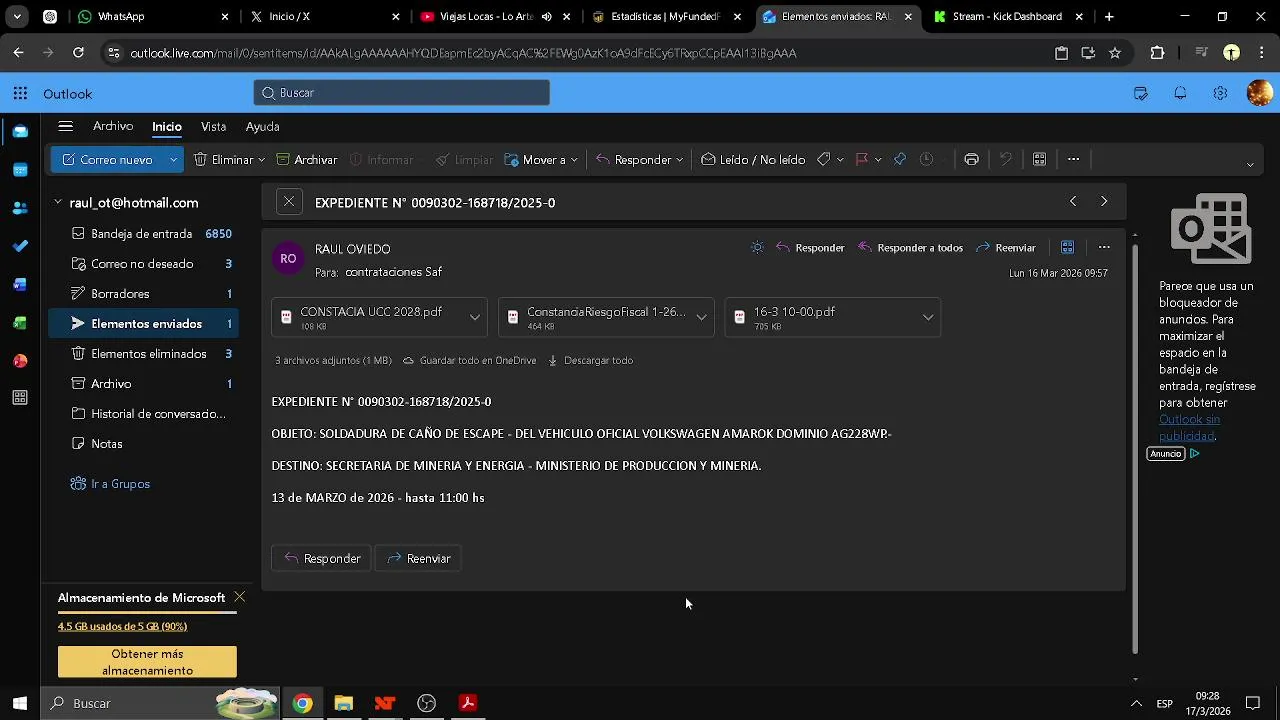Open Calendar from the left app rail
This screenshot has height=720, width=1280.
click(20, 170)
